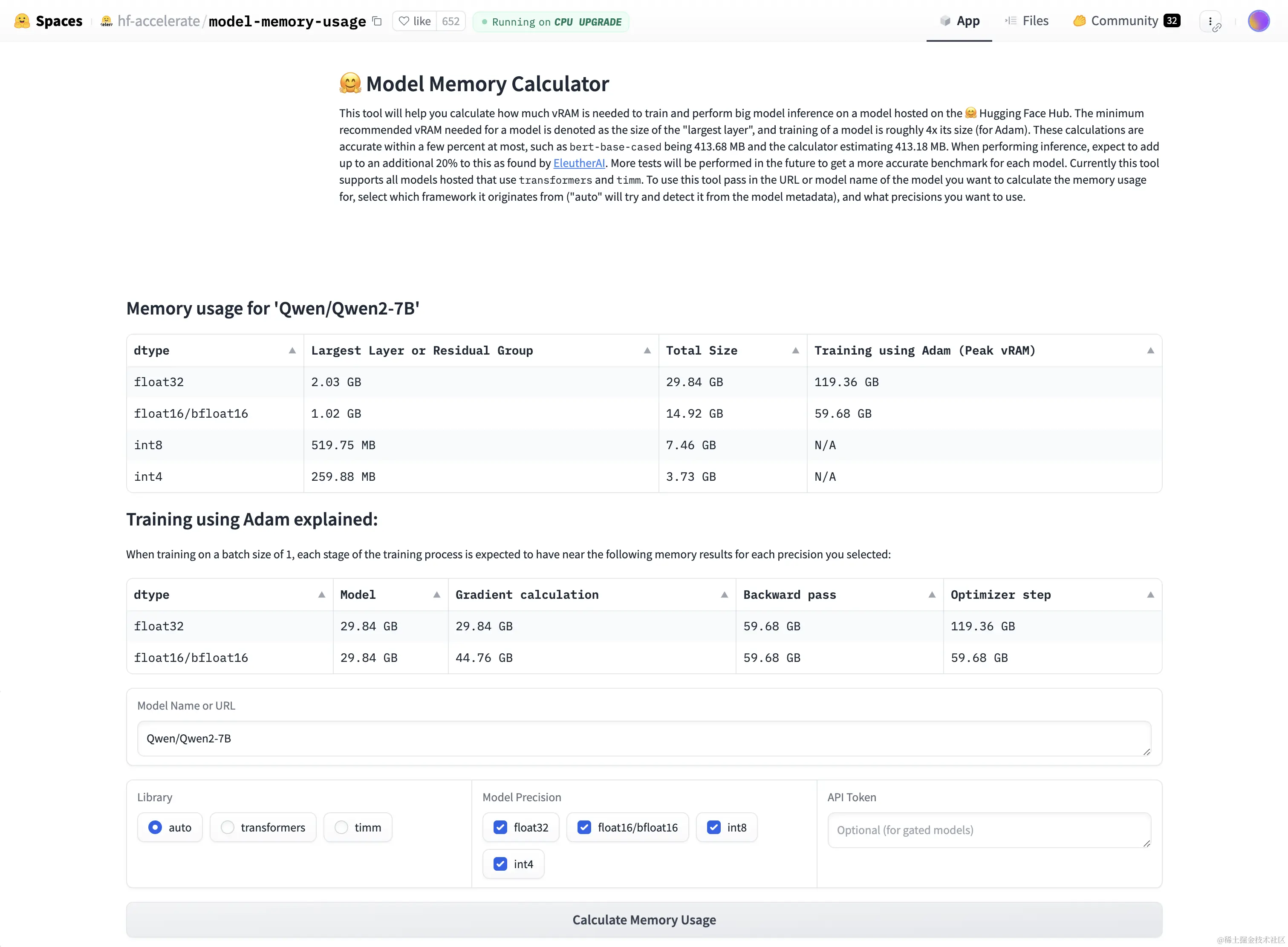Click the 519.75 MB largest layer cell
1288x947 pixels.
[x=481, y=445]
